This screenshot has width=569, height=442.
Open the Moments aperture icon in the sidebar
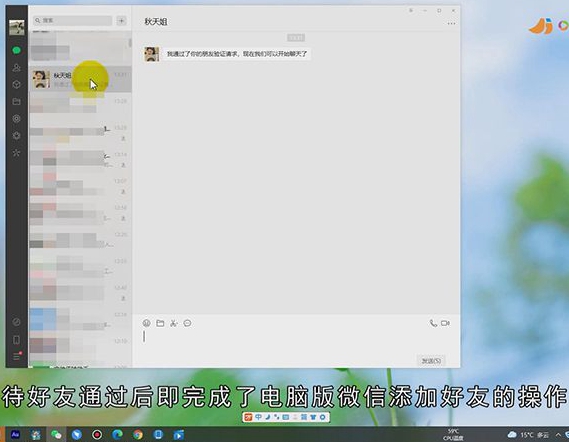[16, 118]
